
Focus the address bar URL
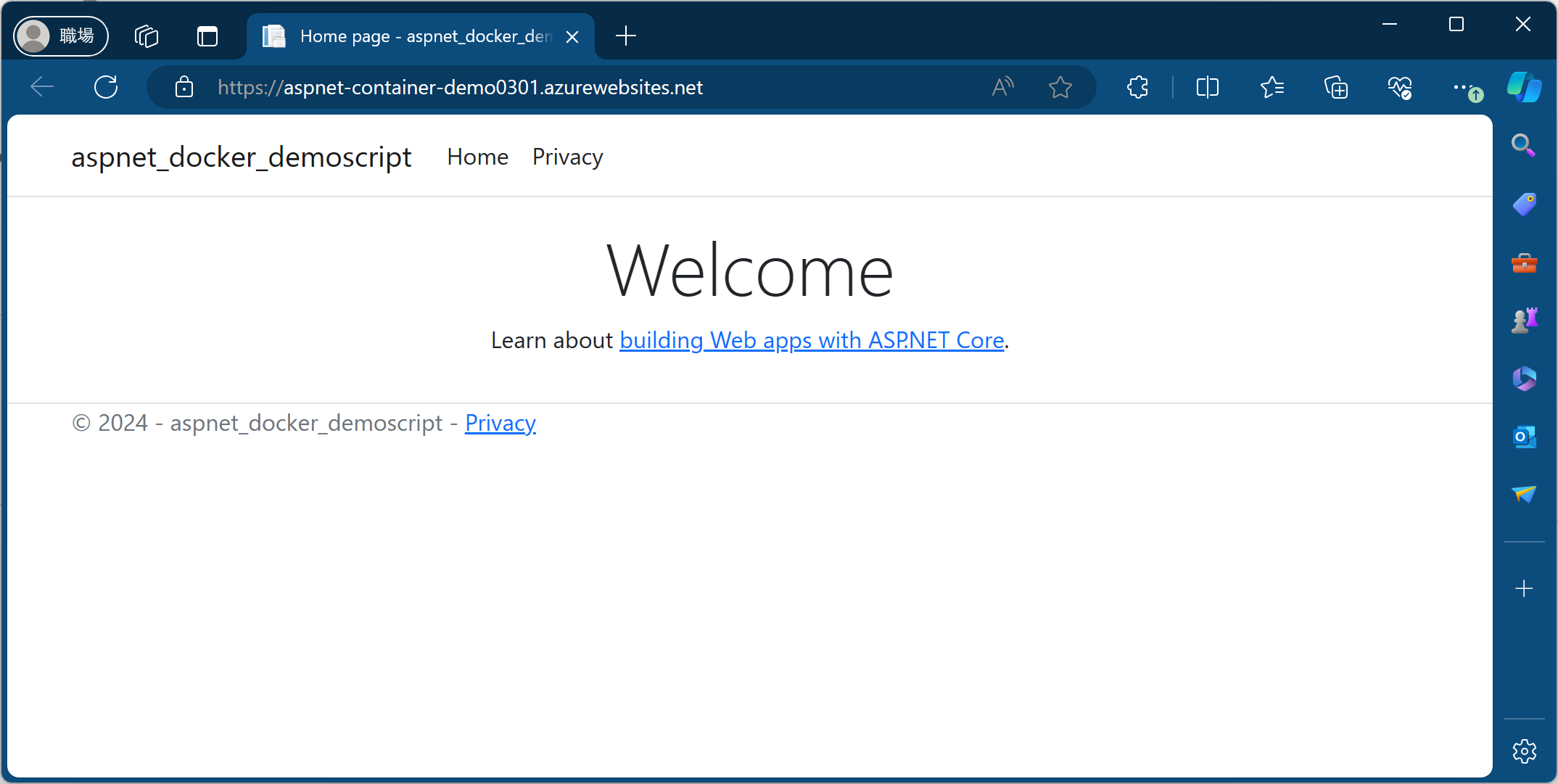[x=460, y=87]
